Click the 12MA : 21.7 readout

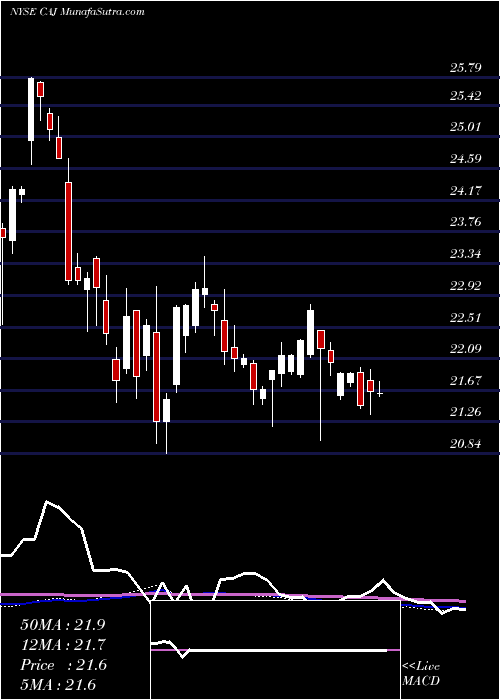[62, 644]
